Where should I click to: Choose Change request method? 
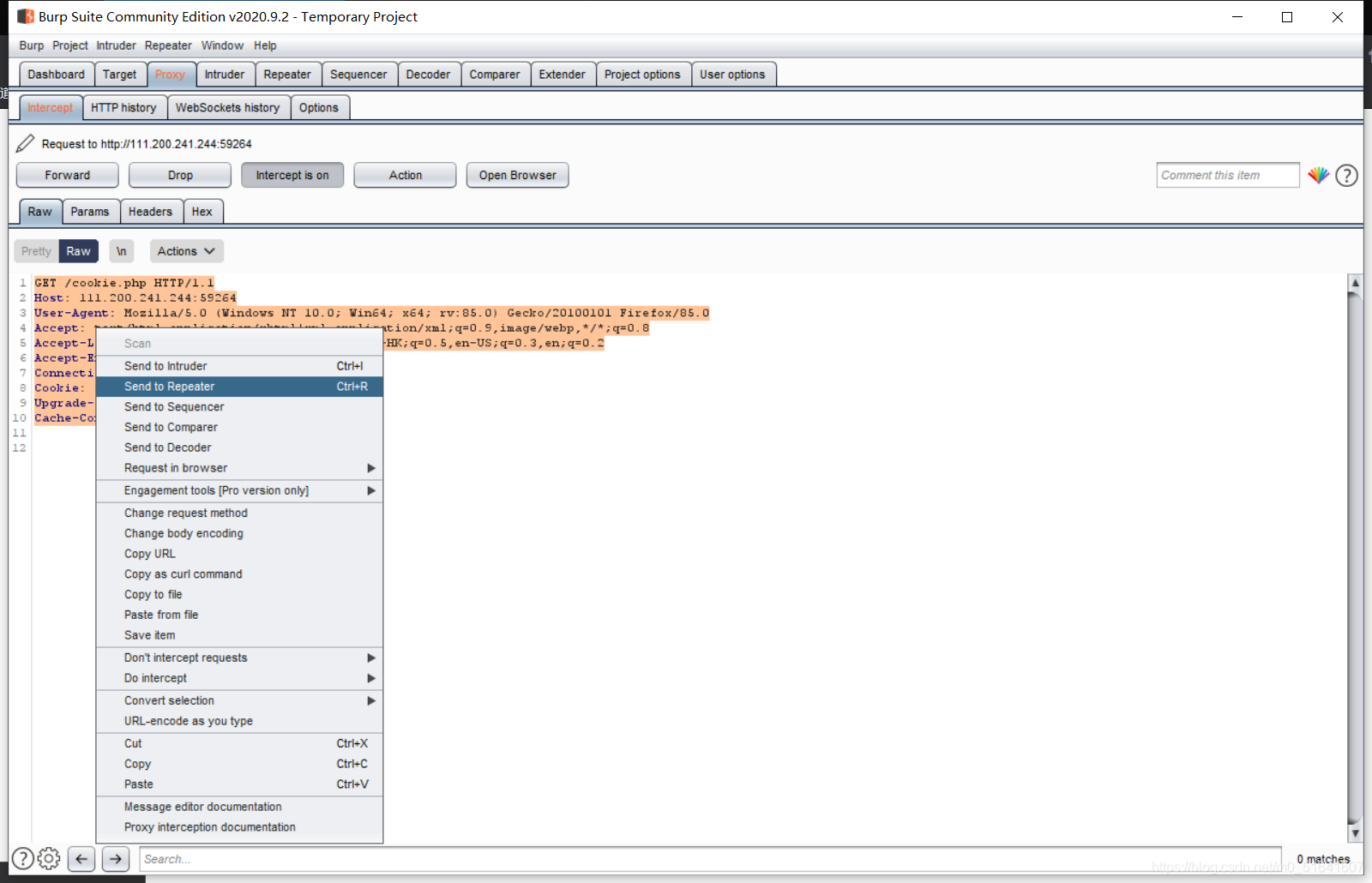[x=239, y=513]
